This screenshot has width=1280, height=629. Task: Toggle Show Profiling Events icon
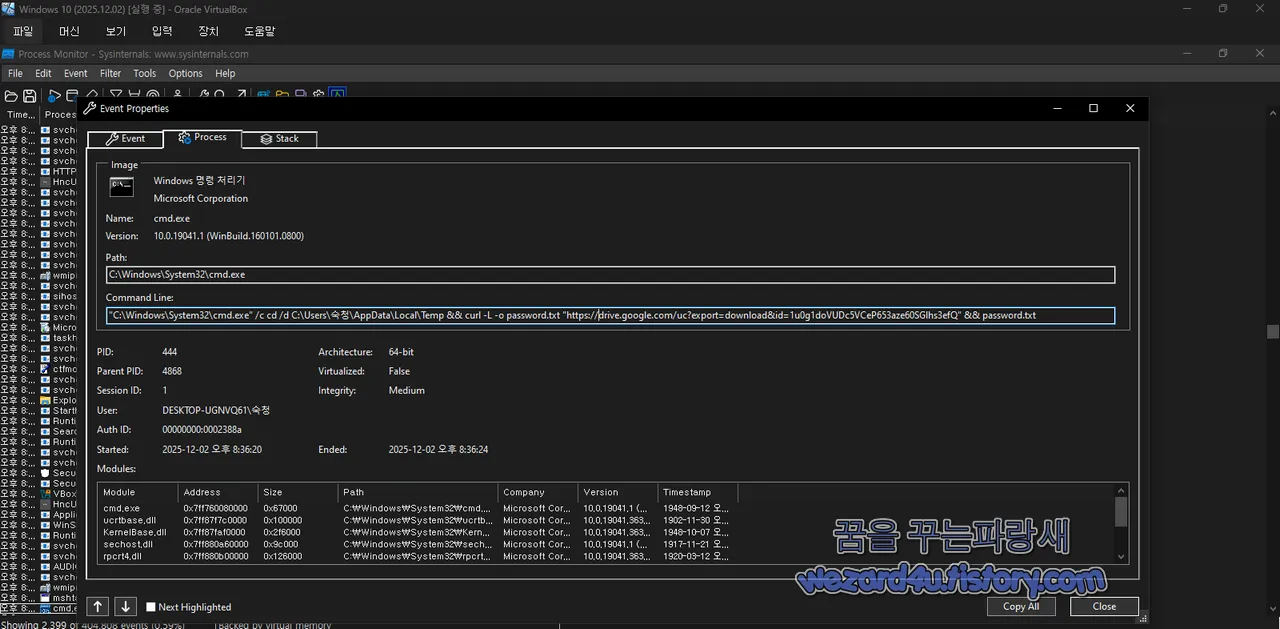[x=338, y=94]
